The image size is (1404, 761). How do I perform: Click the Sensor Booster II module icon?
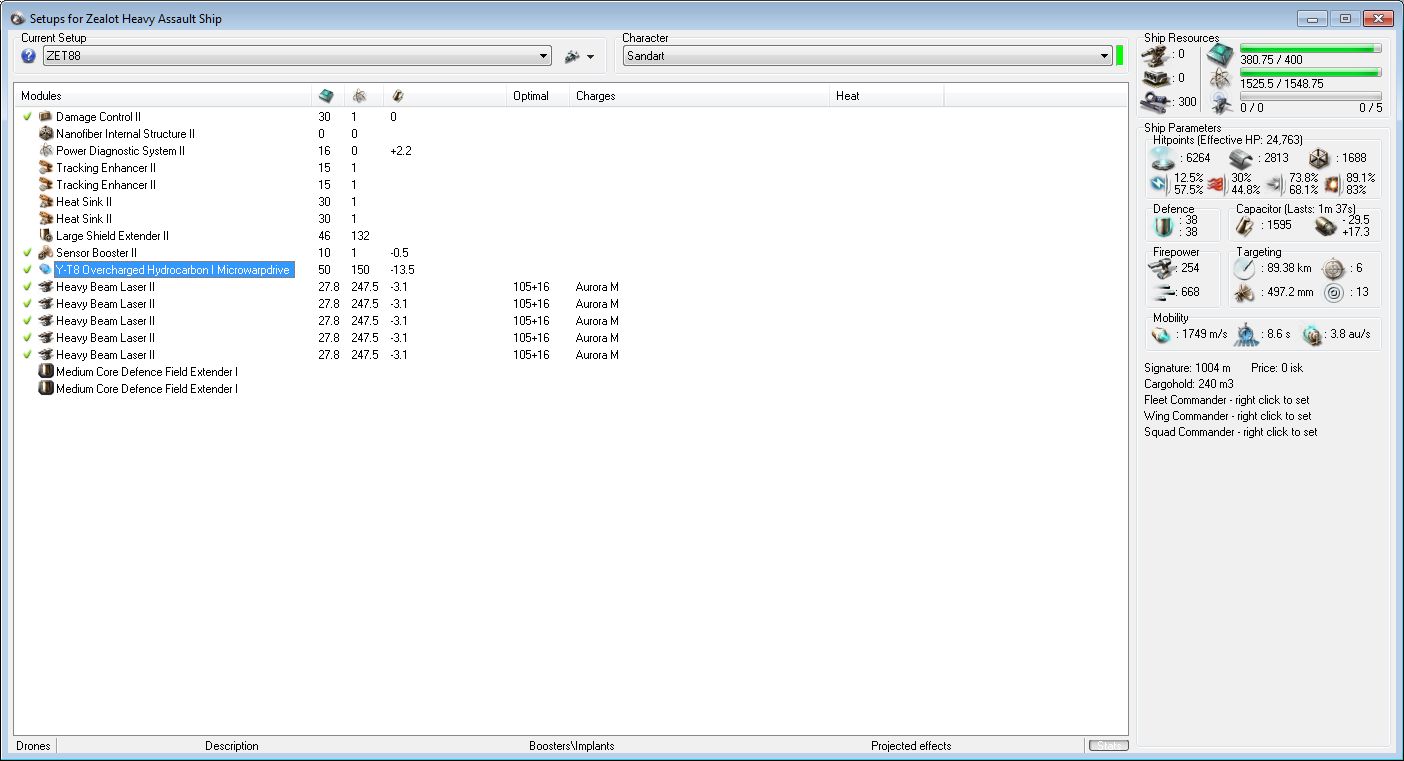tap(45, 253)
